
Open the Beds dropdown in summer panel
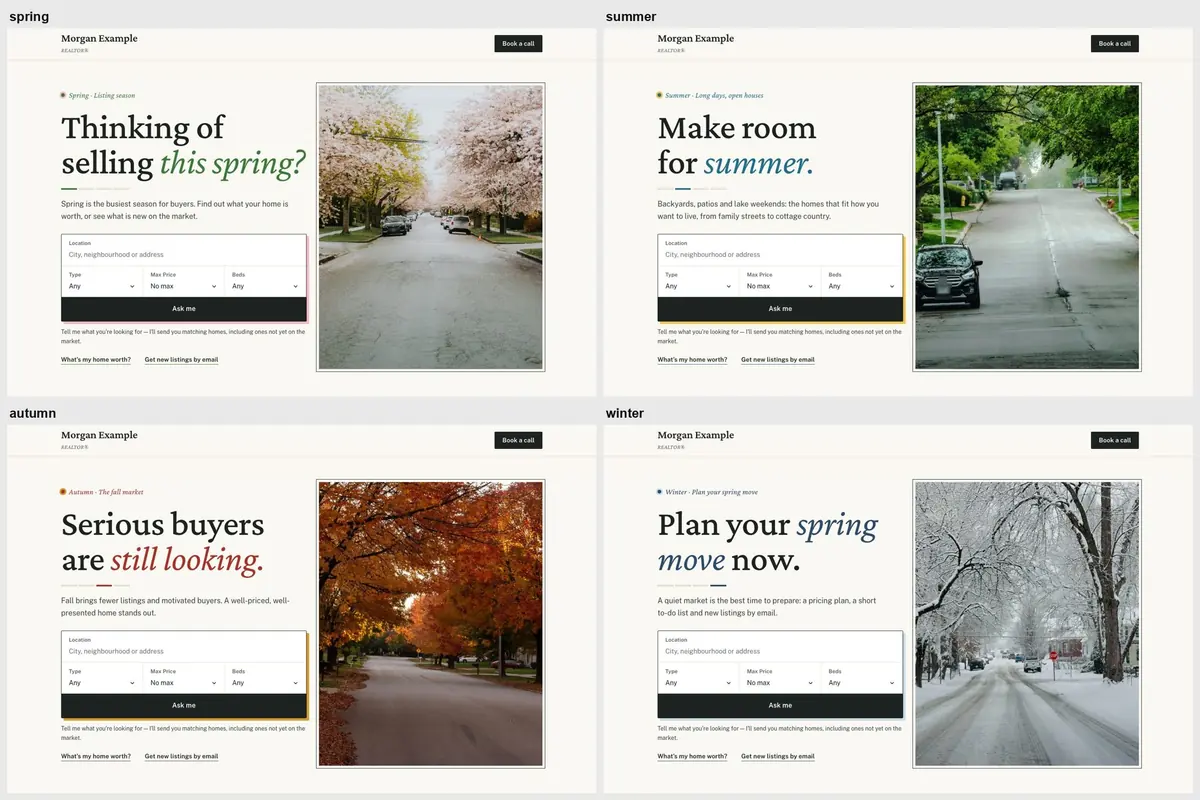pos(862,281)
